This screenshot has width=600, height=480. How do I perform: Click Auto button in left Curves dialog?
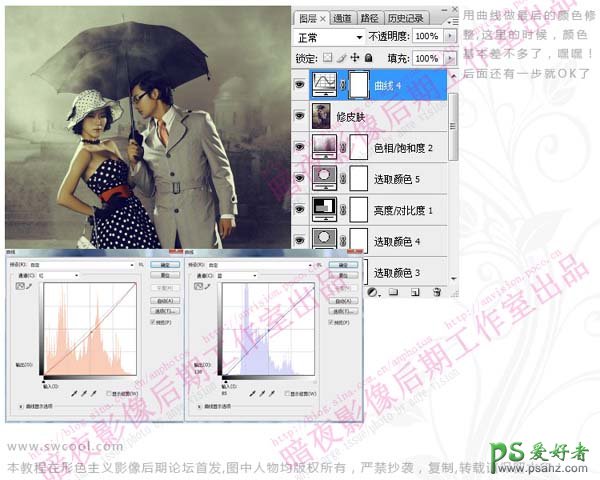point(165,300)
